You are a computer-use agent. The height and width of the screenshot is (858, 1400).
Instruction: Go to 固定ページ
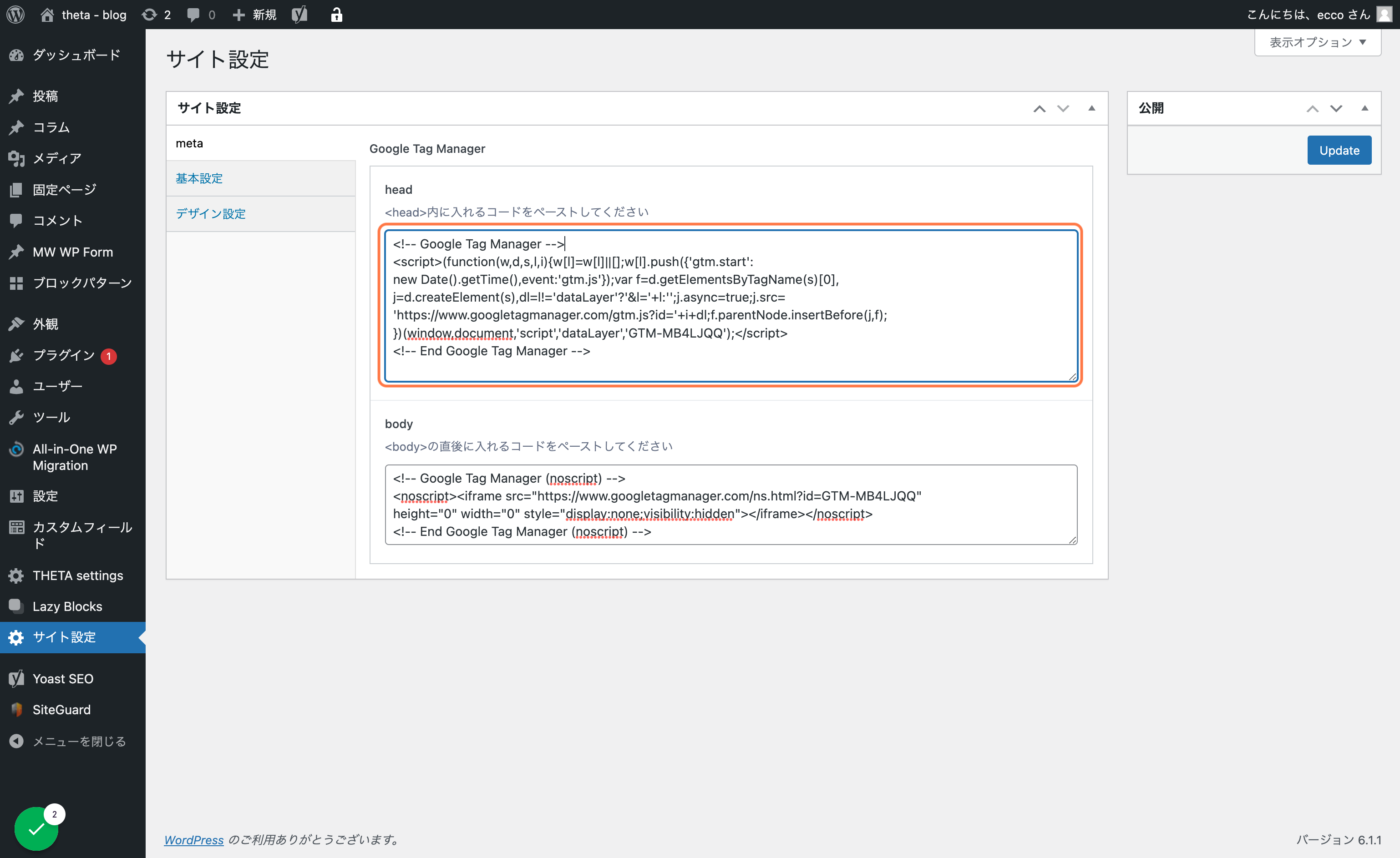point(73,190)
